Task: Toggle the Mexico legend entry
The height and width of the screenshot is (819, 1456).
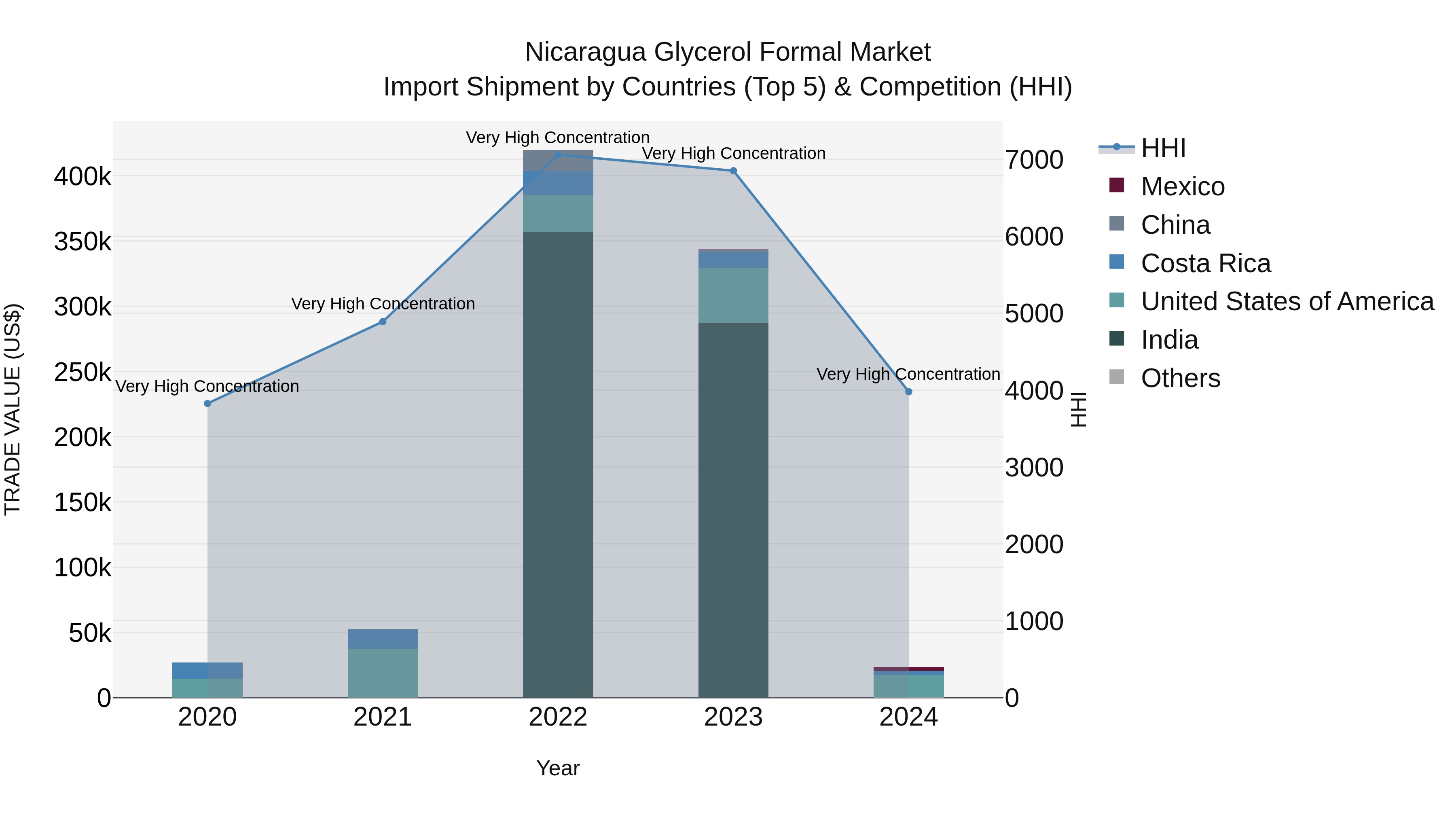Action: point(1167,186)
